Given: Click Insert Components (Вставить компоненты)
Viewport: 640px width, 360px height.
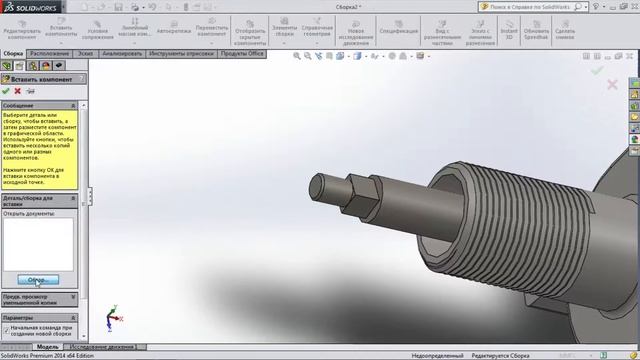Looking at the screenshot, I should [61, 28].
